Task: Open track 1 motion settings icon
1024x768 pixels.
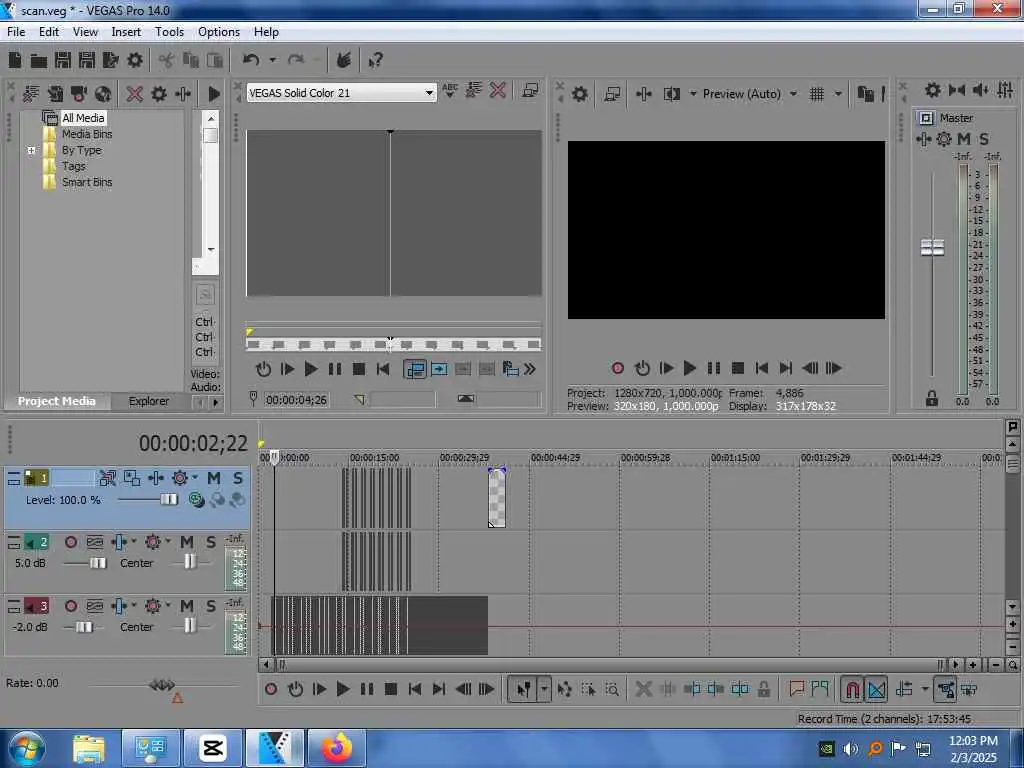Action: click(107, 478)
